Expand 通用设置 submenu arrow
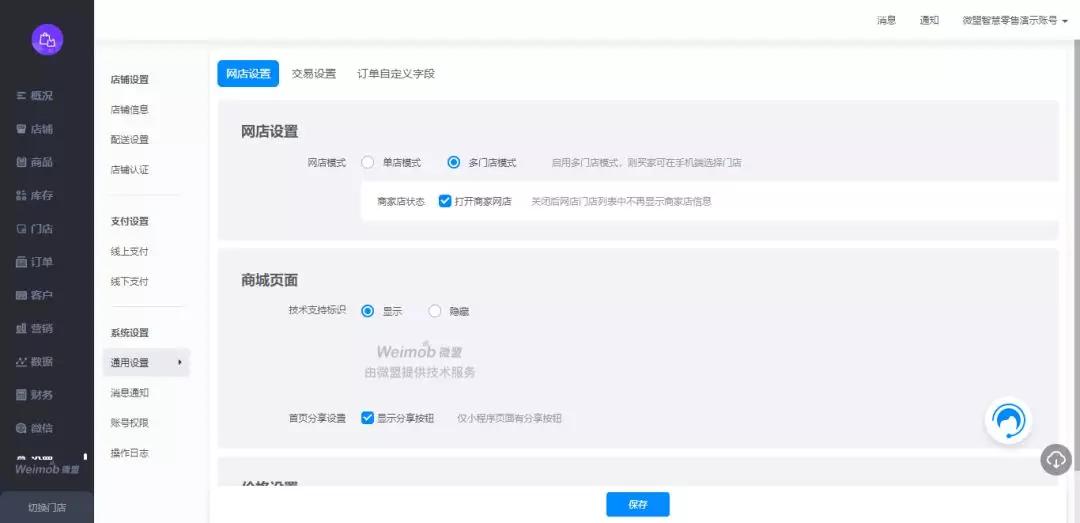 pyautogui.click(x=180, y=362)
